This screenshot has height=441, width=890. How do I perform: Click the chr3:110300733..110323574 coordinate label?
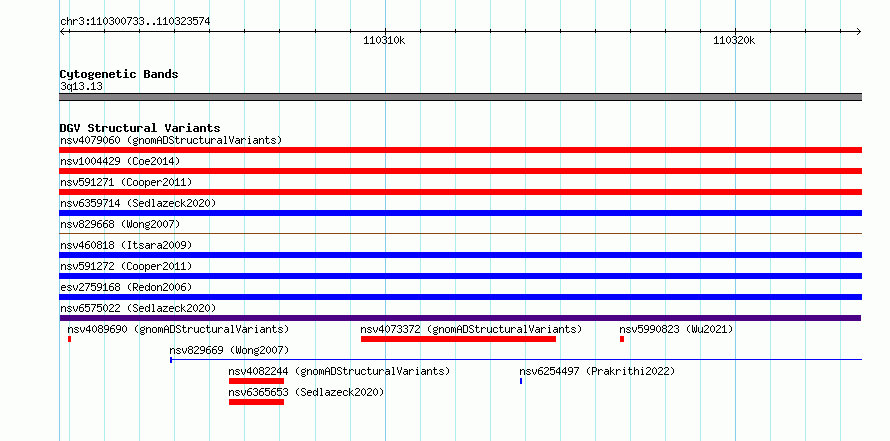pyautogui.click(x=135, y=21)
